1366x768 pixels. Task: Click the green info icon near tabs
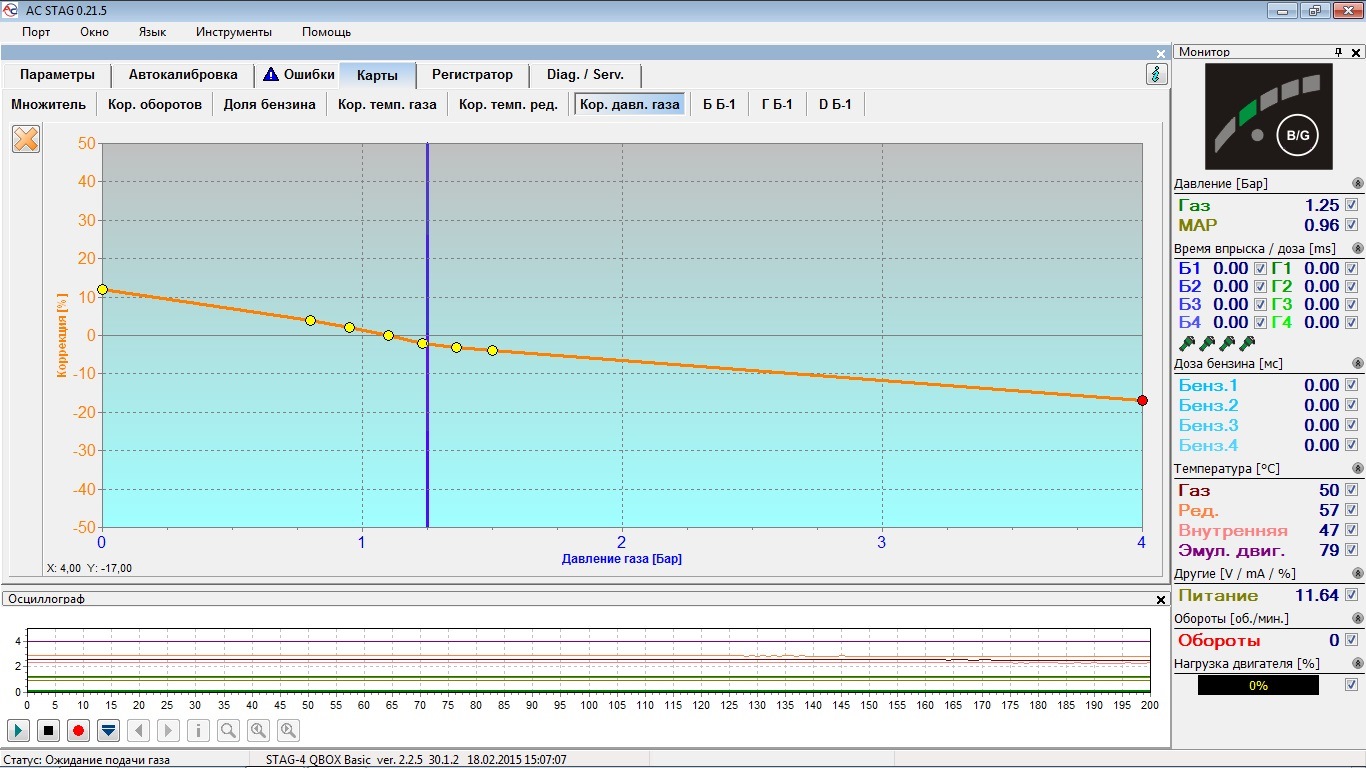(1156, 74)
